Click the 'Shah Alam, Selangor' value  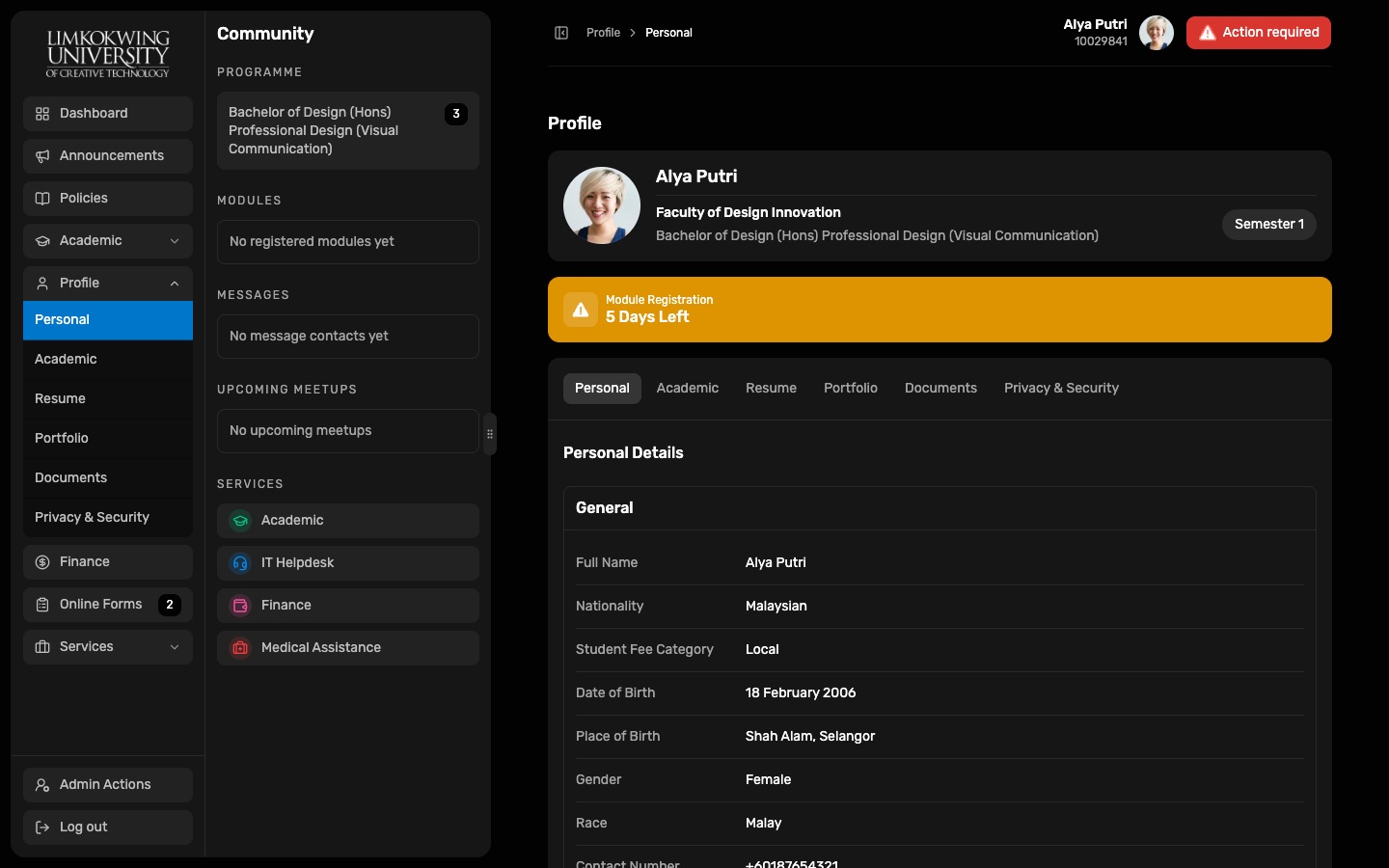(810, 737)
